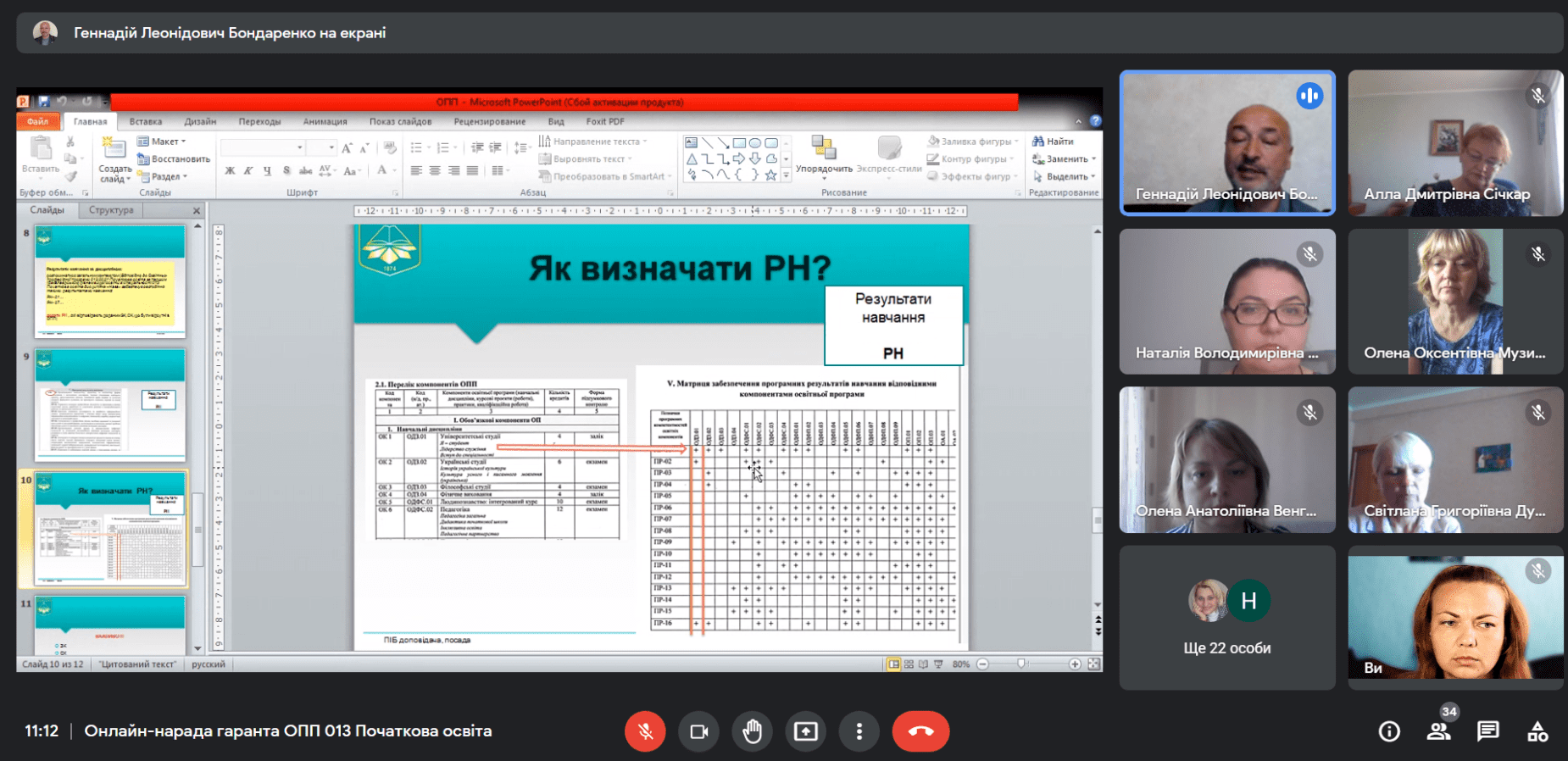Unmute the microphone in the call controls
The width and height of the screenshot is (1568, 761).
coord(645,731)
